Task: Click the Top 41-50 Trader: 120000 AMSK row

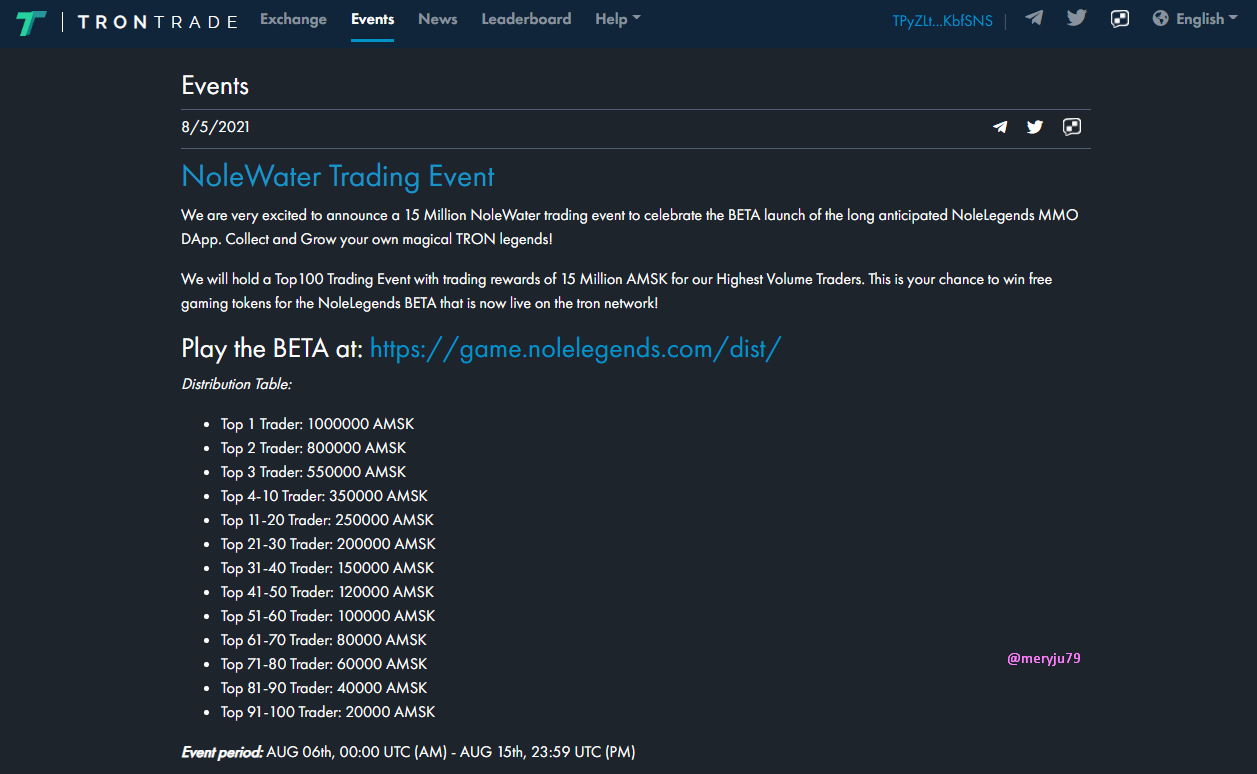Action: (x=327, y=592)
